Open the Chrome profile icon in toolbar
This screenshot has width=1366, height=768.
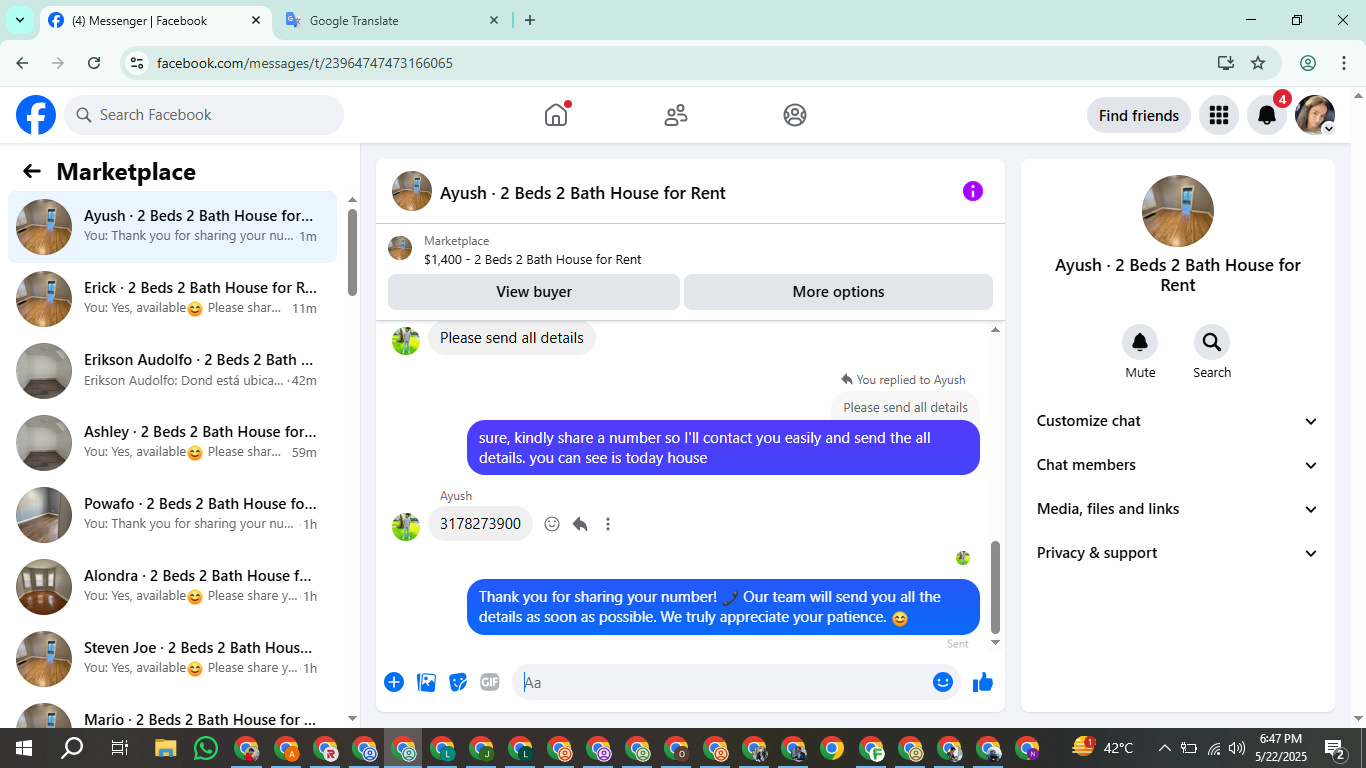coord(1308,63)
